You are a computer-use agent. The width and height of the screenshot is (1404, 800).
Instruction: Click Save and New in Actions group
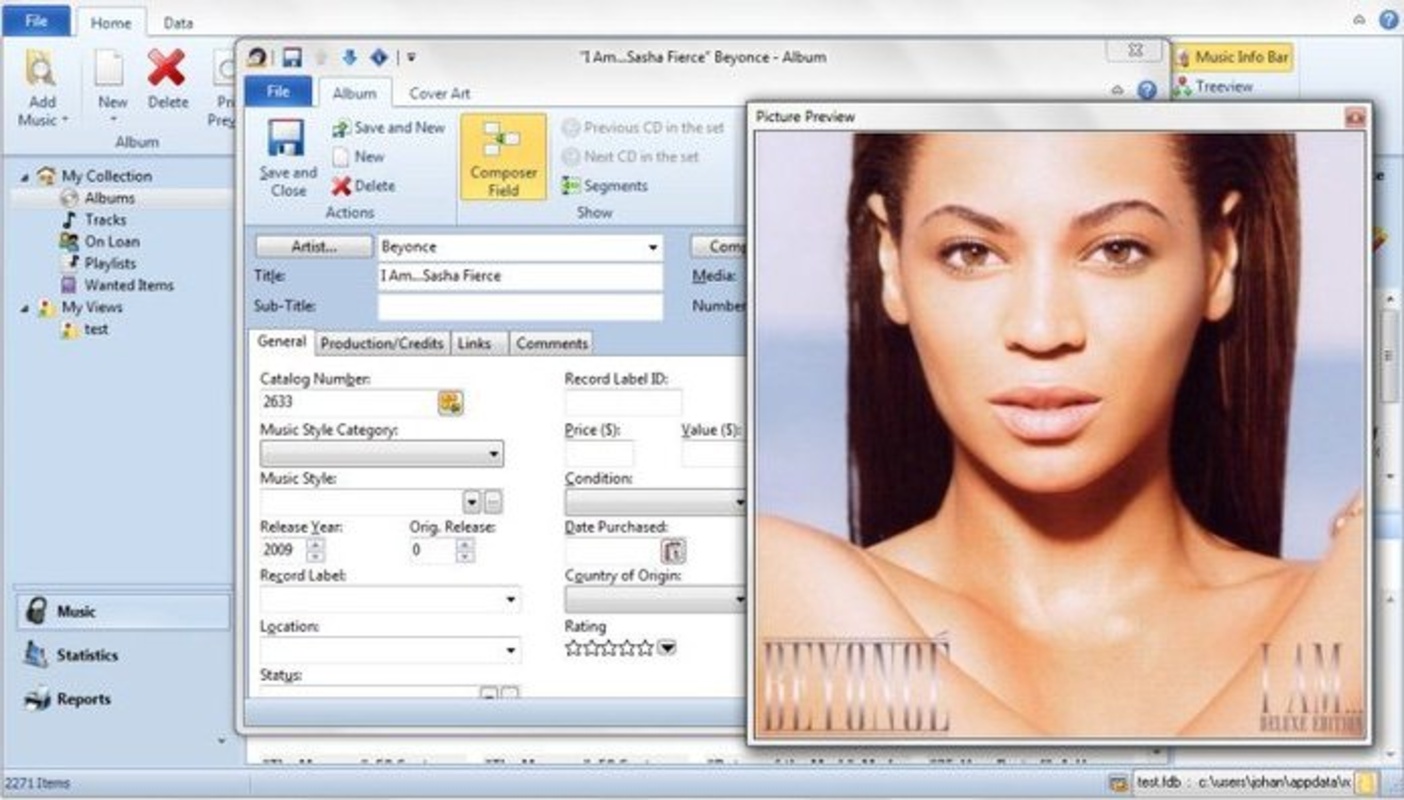(x=388, y=128)
